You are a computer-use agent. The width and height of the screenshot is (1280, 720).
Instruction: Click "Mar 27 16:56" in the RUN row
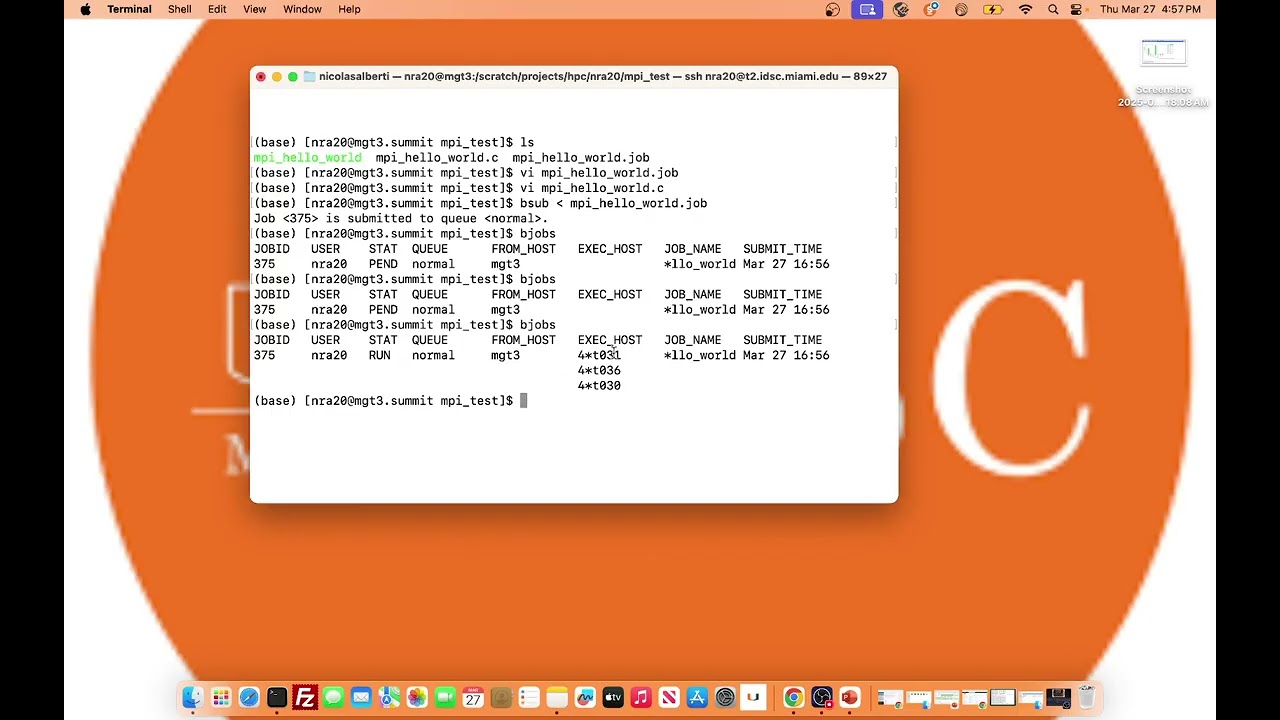(x=786, y=356)
